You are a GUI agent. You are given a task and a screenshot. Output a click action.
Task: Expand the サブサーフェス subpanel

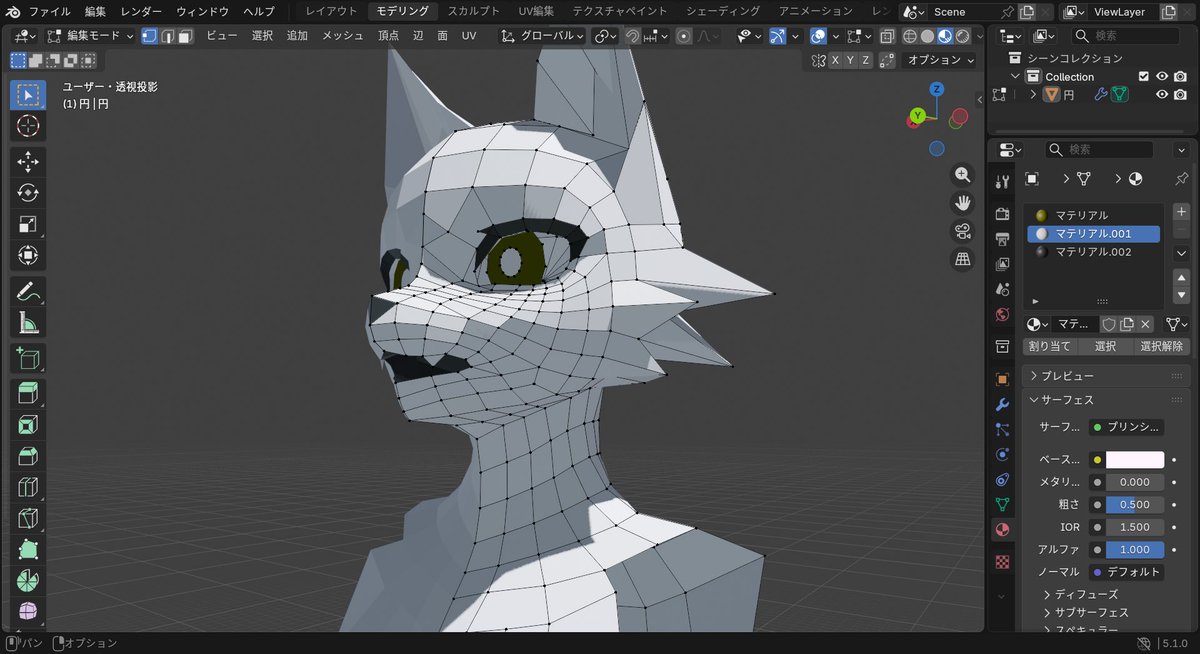tap(1086, 612)
